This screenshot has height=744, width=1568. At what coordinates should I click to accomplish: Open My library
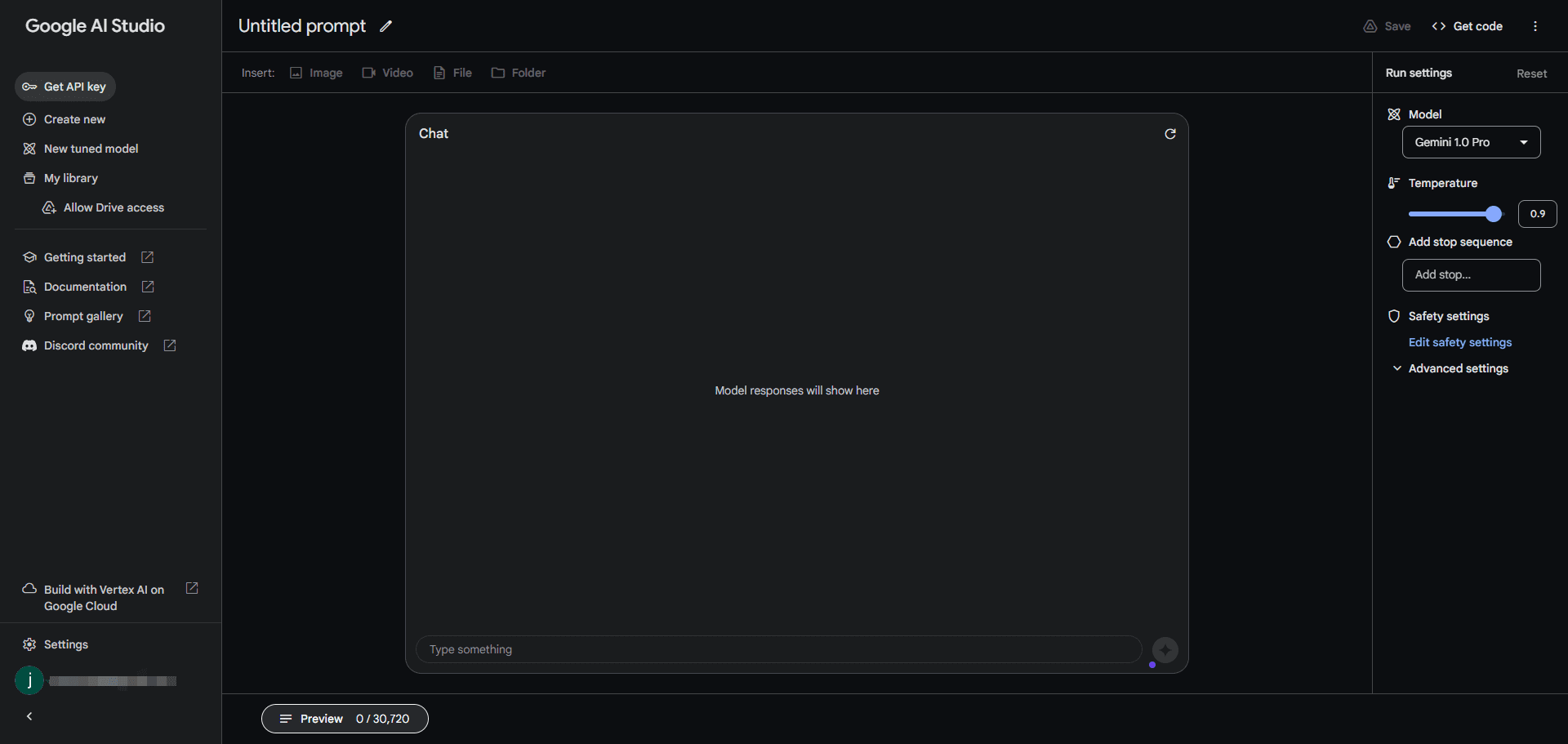pos(60,178)
